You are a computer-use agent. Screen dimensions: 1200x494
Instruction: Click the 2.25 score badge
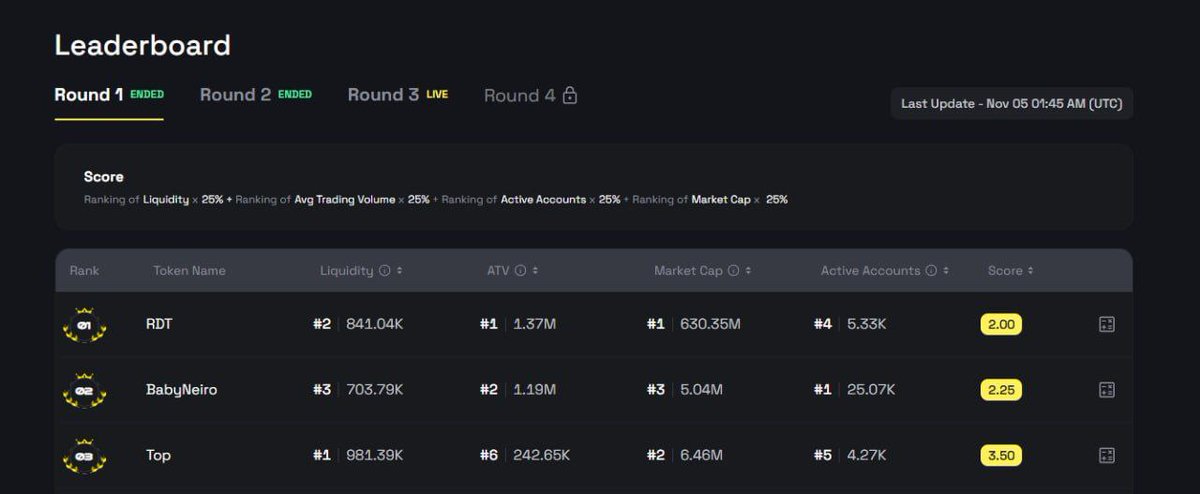[x=1001, y=390]
